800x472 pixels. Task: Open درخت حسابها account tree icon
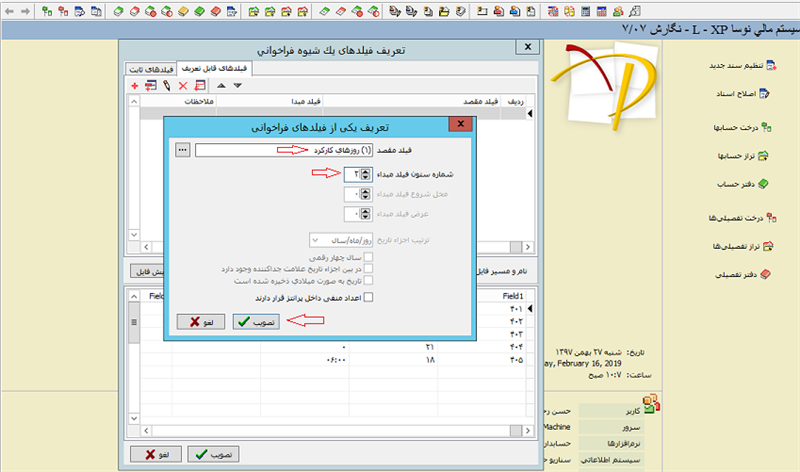pyautogui.click(x=765, y=127)
